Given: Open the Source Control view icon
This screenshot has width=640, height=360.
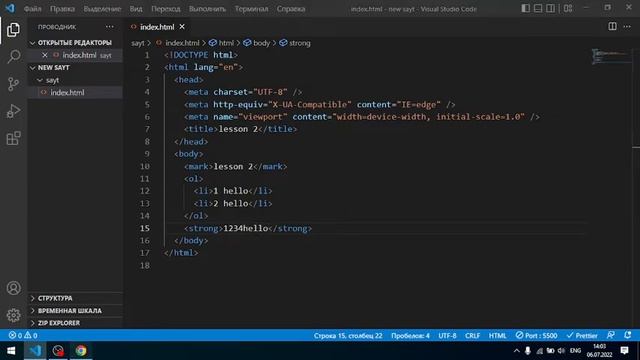Looking at the screenshot, I should tap(13, 84).
